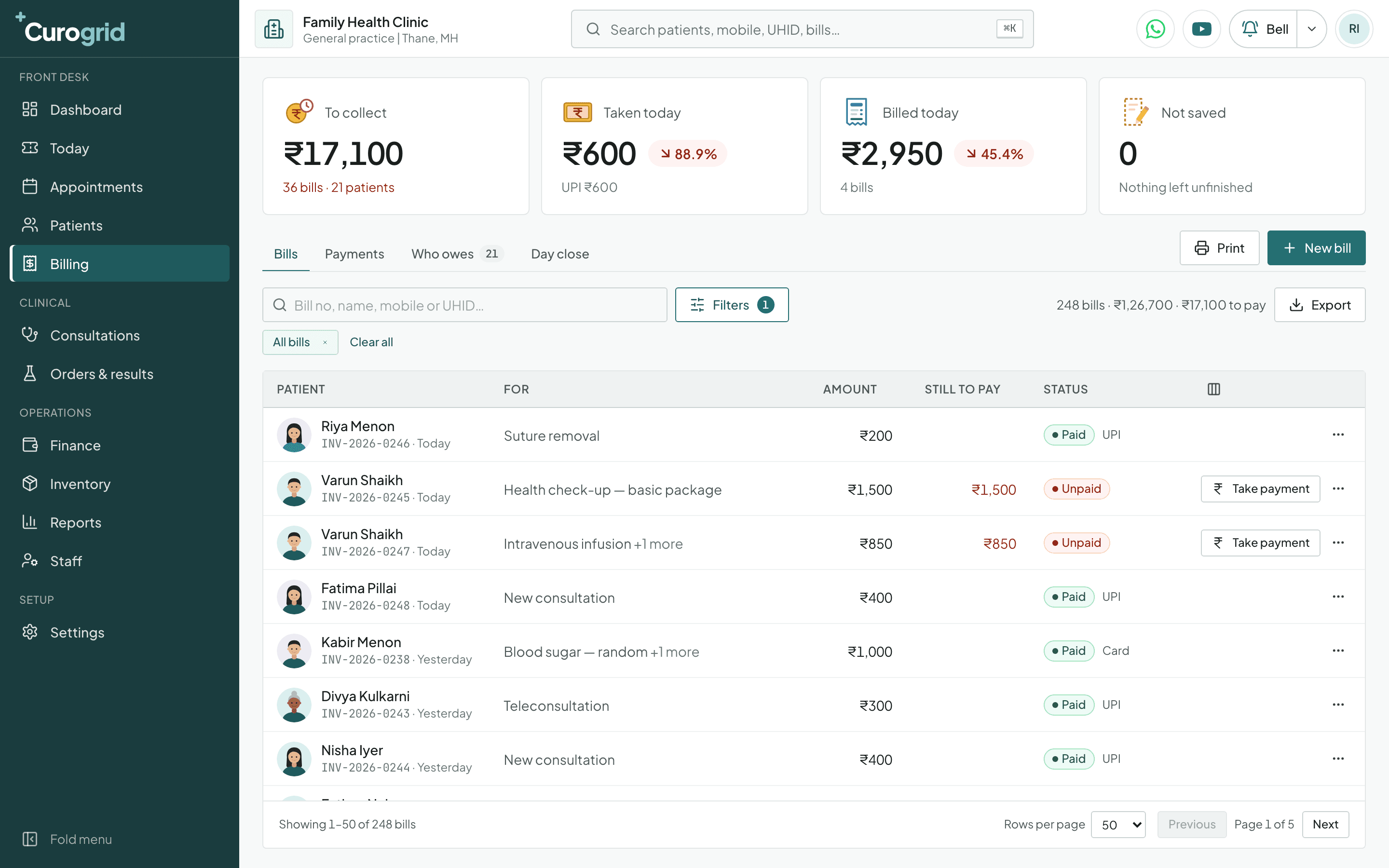Open the video tutorials icon
The width and height of the screenshot is (1389, 868).
tap(1201, 29)
